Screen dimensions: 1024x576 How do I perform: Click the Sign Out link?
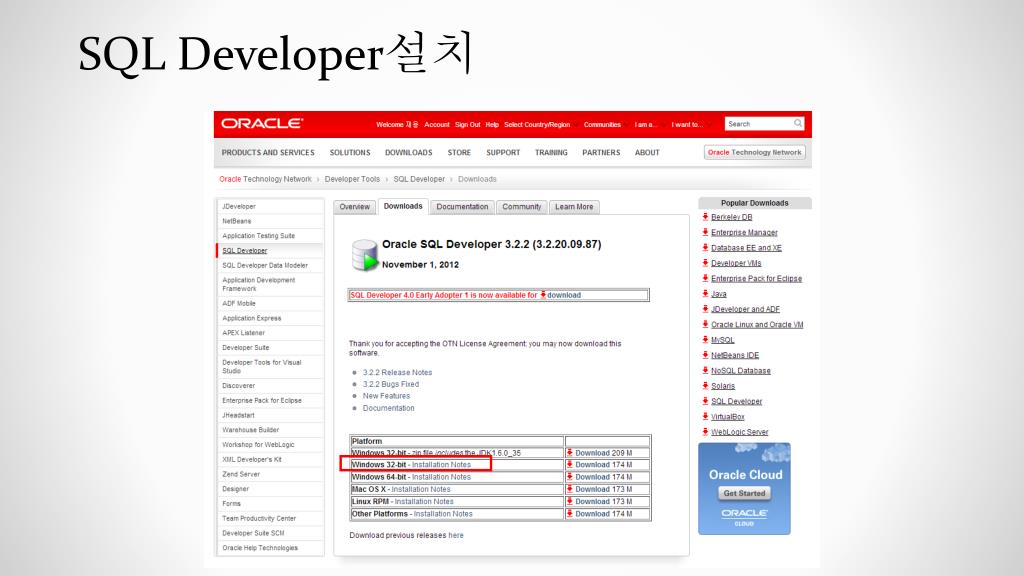click(x=468, y=124)
